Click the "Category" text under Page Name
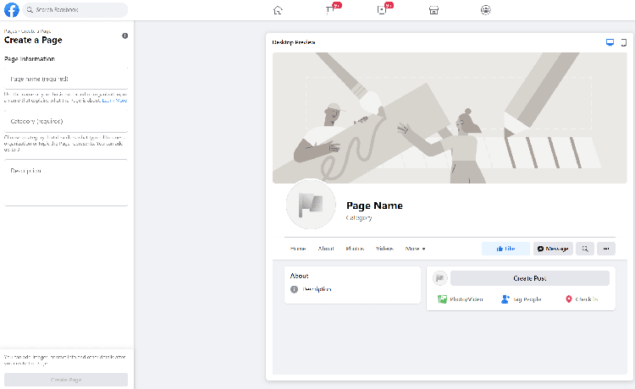 pos(359,218)
